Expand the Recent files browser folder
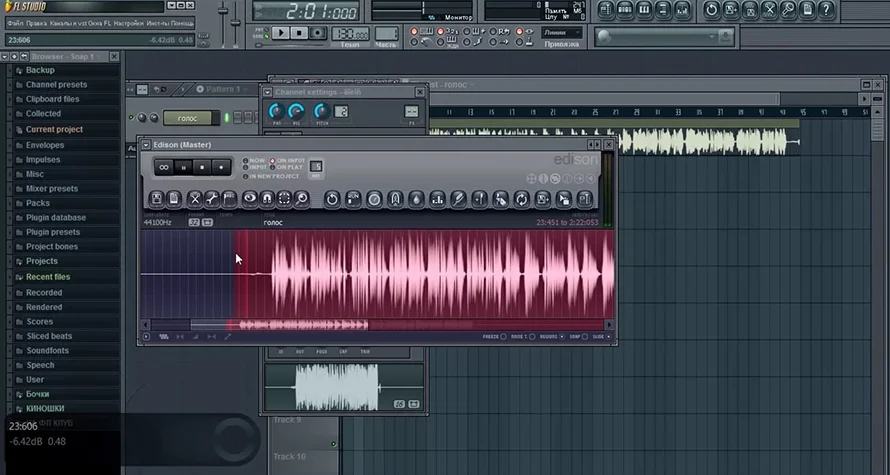The width and height of the screenshot is (890, 475). (47, 277)
